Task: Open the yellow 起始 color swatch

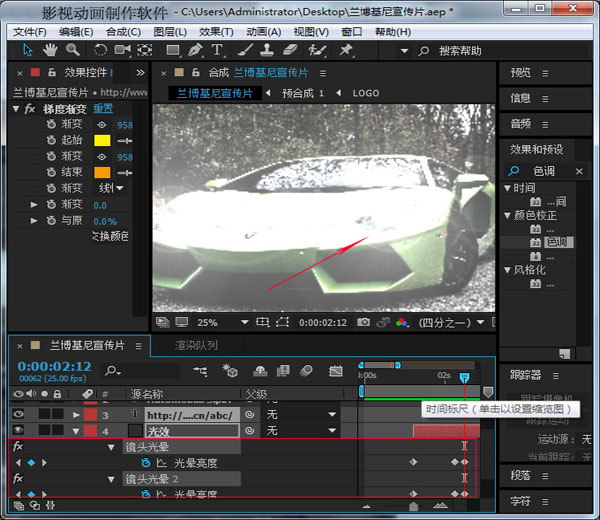Action: click(102, 140)
